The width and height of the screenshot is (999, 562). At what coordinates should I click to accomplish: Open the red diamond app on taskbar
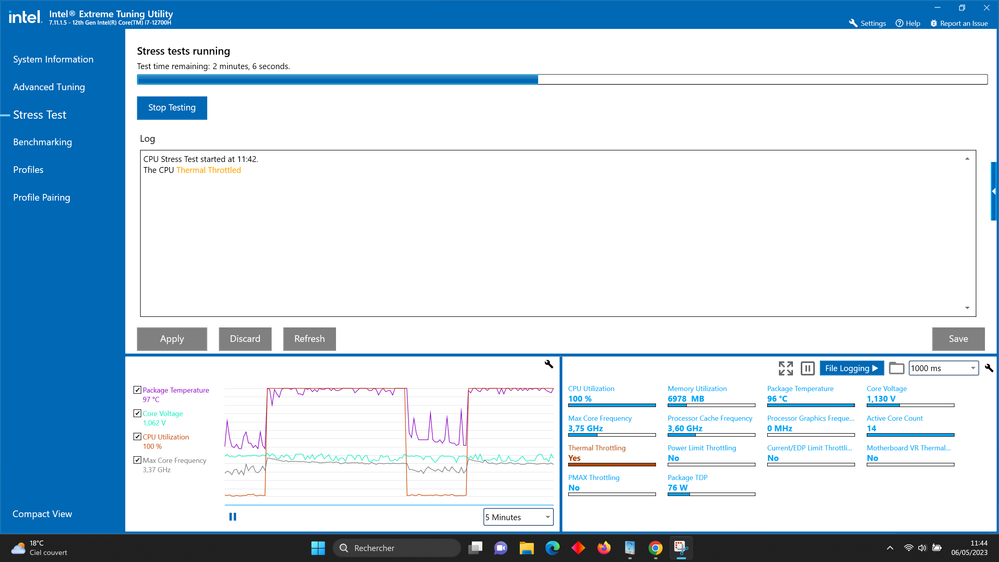578,548
